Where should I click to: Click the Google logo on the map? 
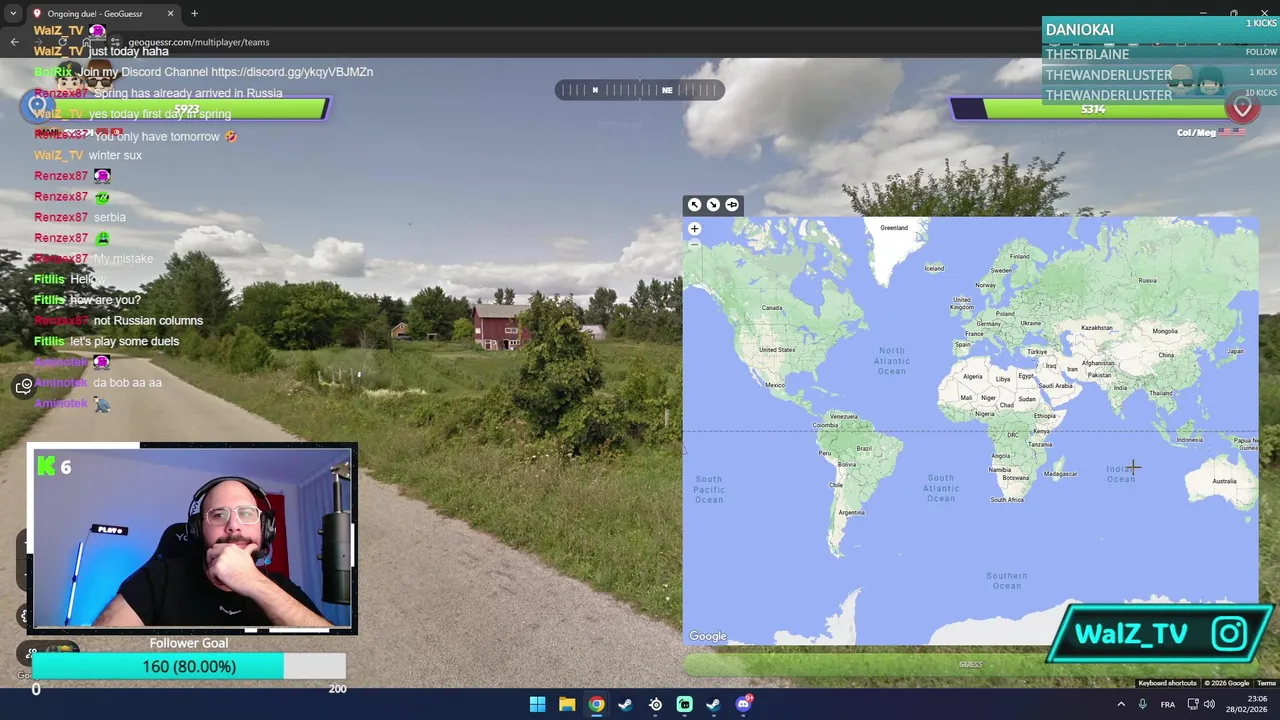pos(708,636)
